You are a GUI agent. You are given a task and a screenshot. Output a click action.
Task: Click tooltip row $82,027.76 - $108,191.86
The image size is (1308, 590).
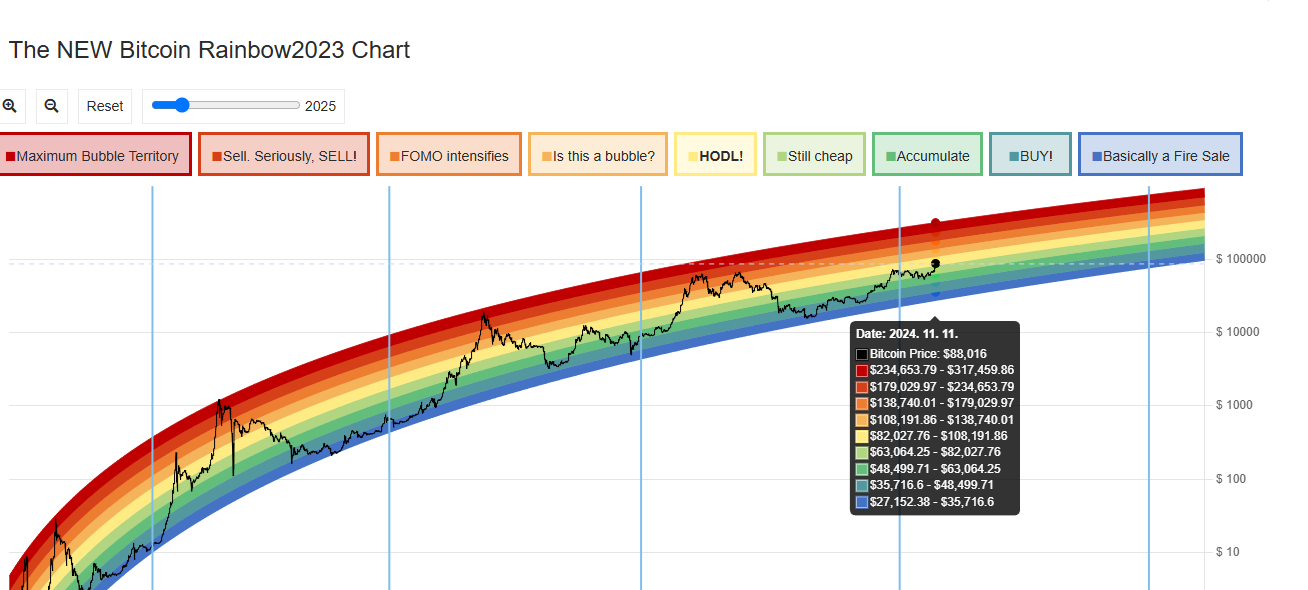(x=932, y=436)
